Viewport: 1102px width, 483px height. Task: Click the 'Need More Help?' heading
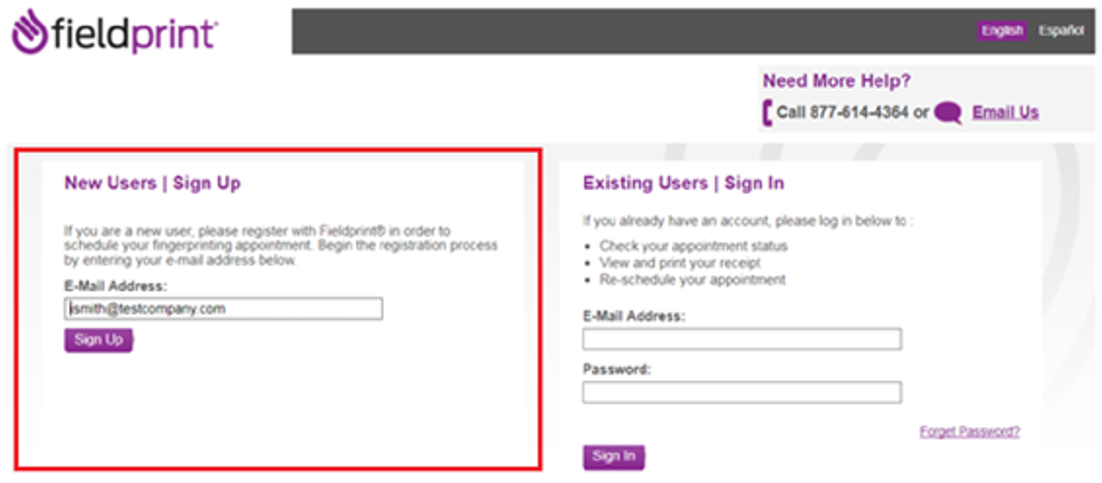click(x=837, y=82)
